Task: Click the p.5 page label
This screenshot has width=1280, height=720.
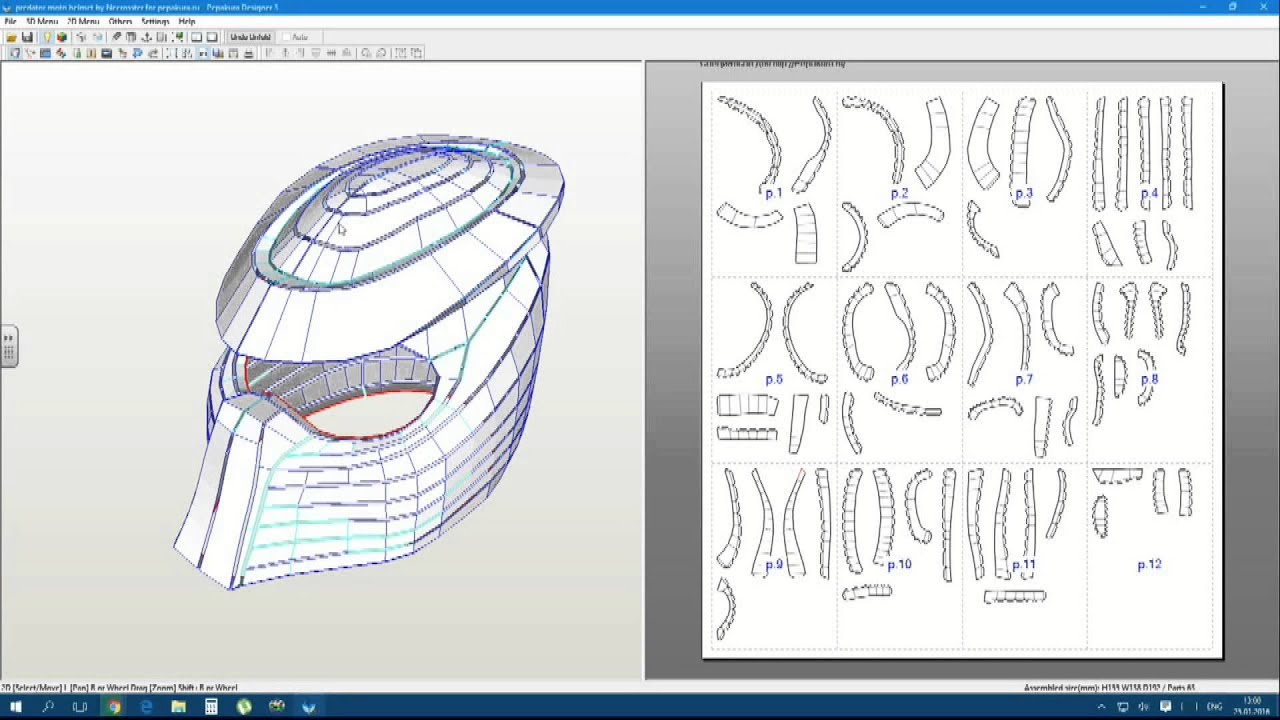Action: (x=773, y=379)
